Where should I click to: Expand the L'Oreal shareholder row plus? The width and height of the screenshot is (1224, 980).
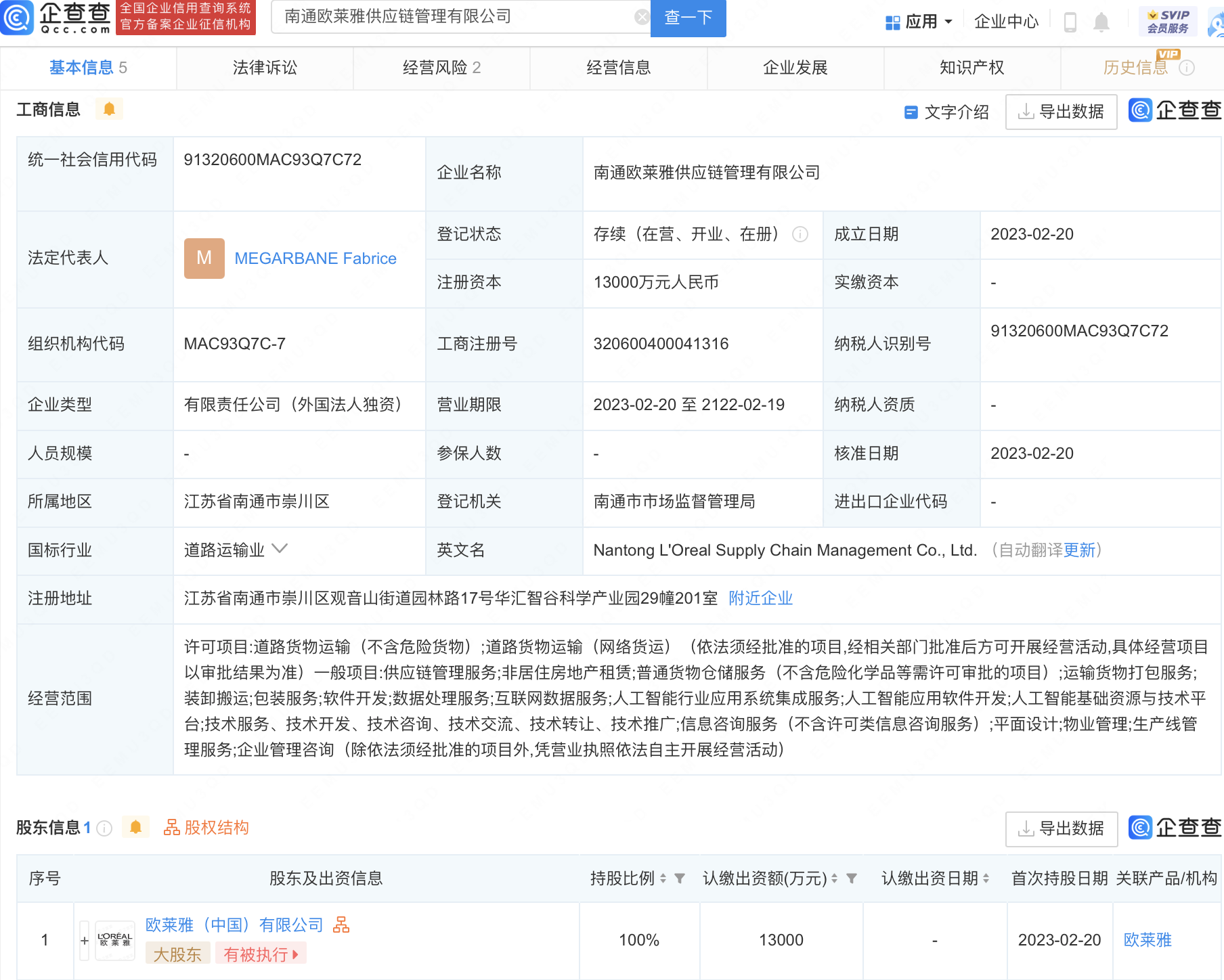[85, 940]
